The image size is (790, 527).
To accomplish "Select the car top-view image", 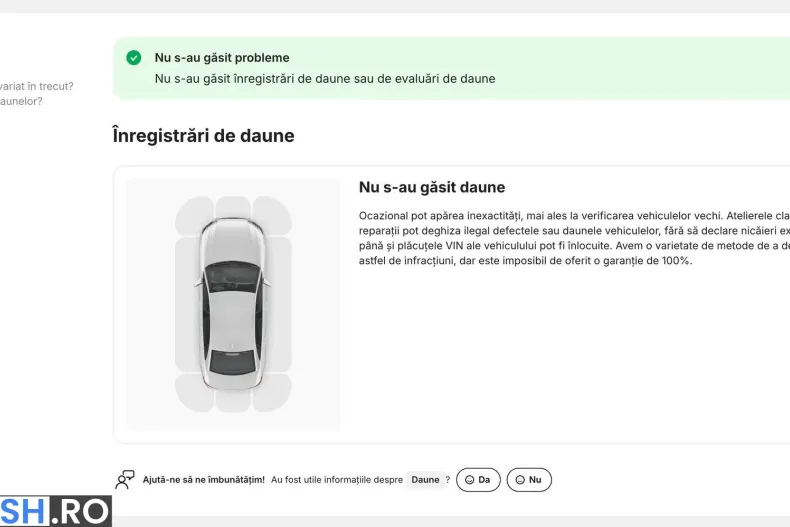I will pos(233,304).
